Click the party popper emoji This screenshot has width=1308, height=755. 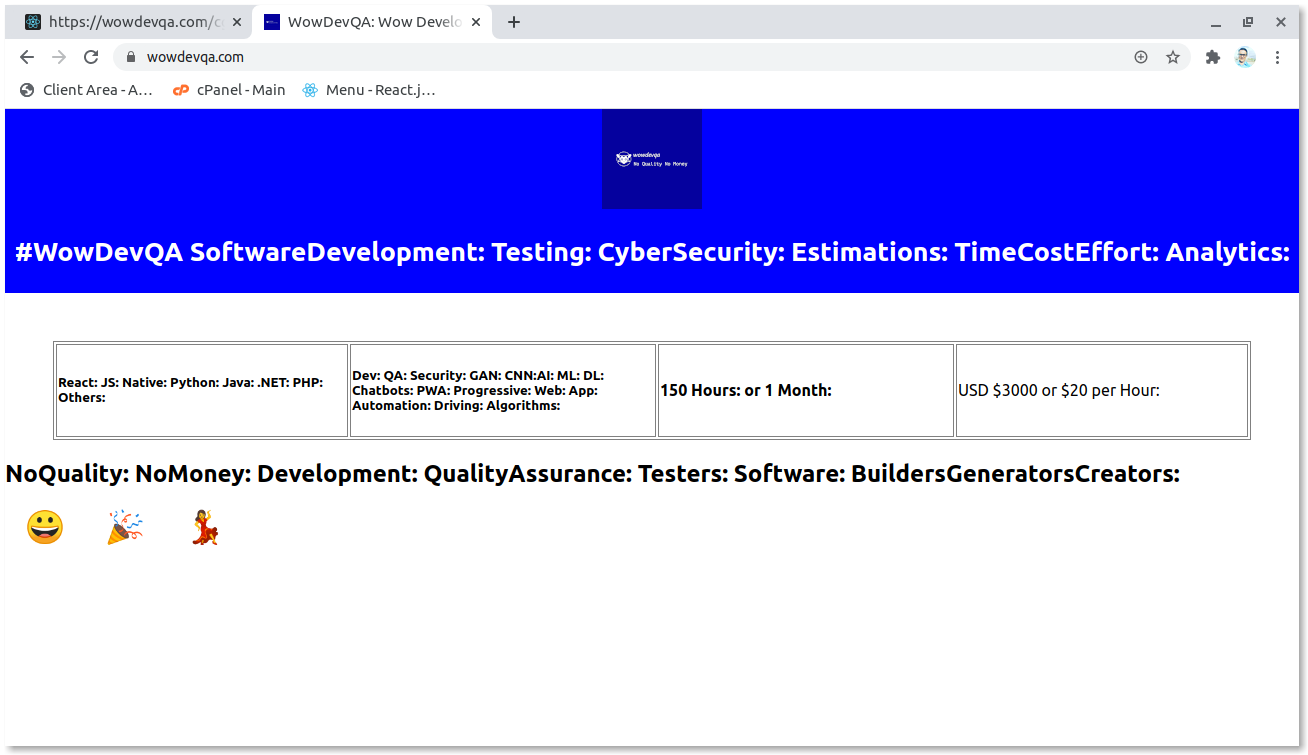[x=125, y=527]
